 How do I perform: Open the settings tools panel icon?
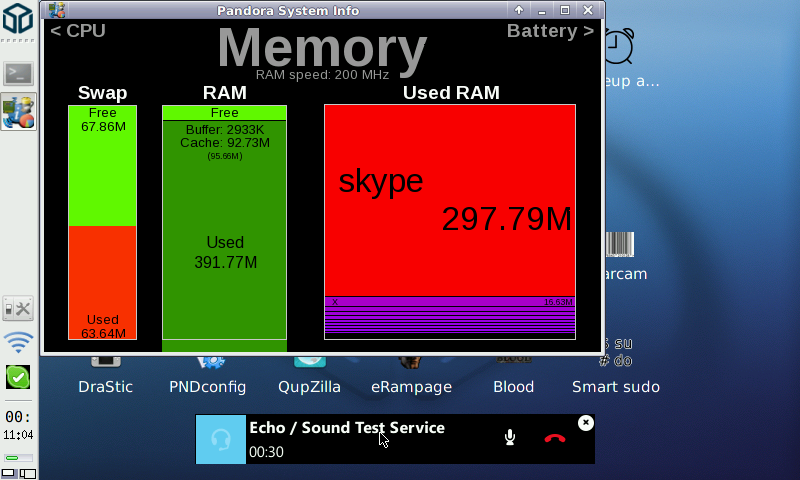click(x=18, y=308)
